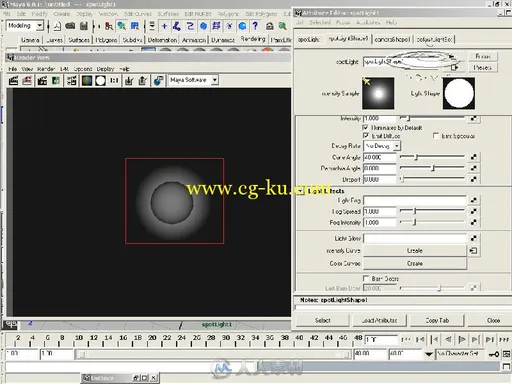Toggle the Barn Doors checkbox
512x384 pixels.
coord(366,278)
